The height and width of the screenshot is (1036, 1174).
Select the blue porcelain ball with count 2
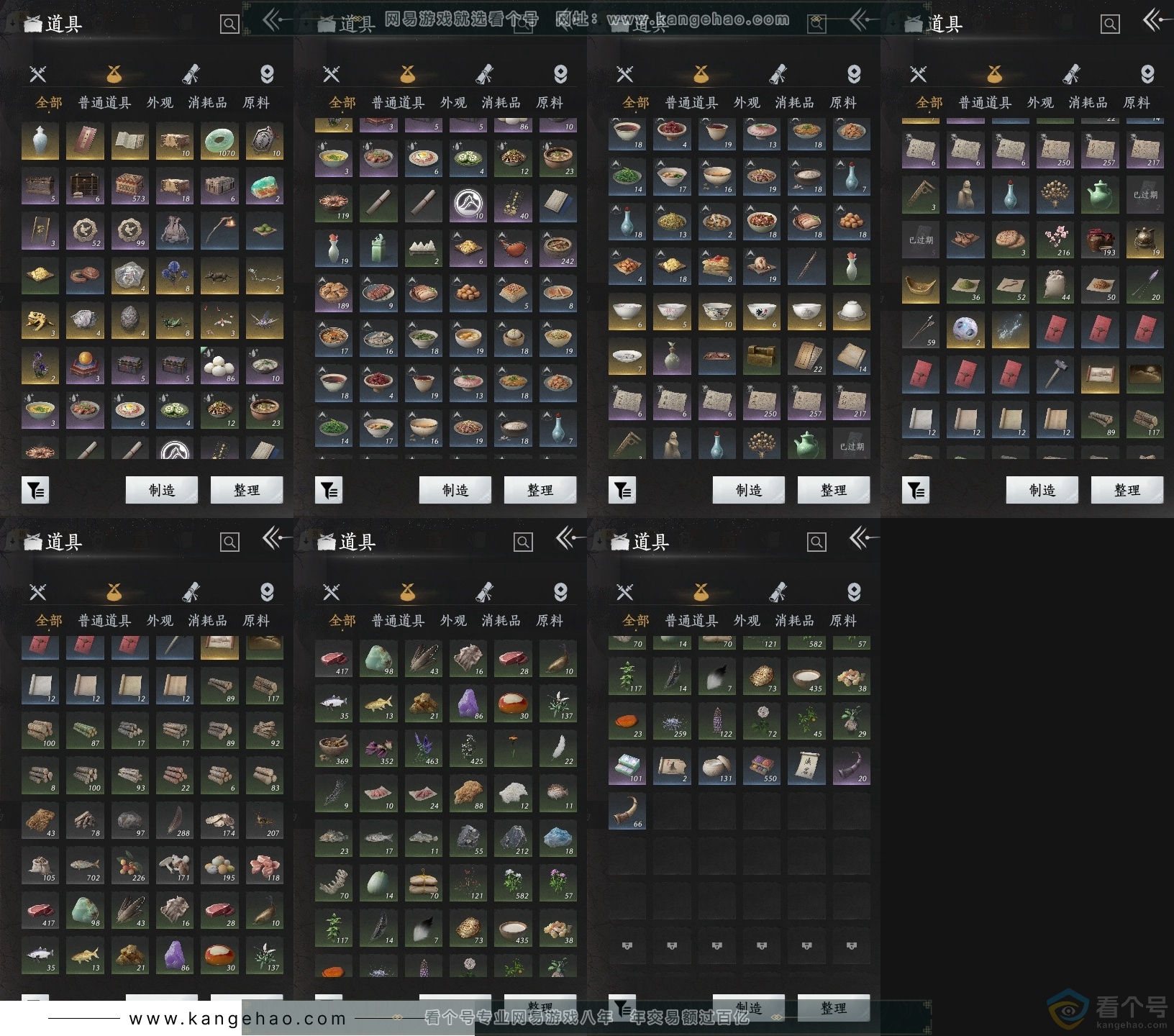[x=965, y=330]
